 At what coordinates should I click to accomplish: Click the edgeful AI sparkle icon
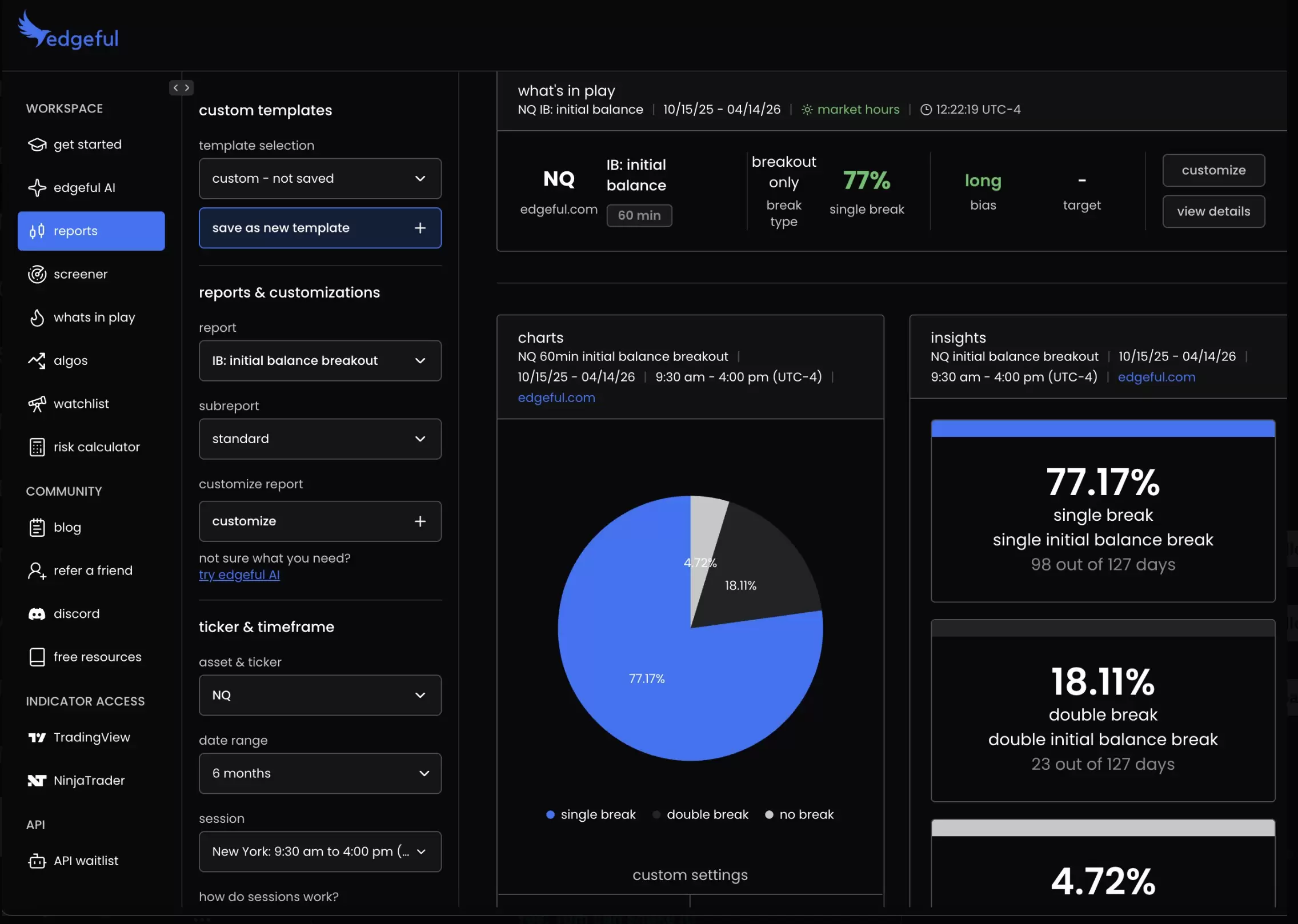coord(37,188)
